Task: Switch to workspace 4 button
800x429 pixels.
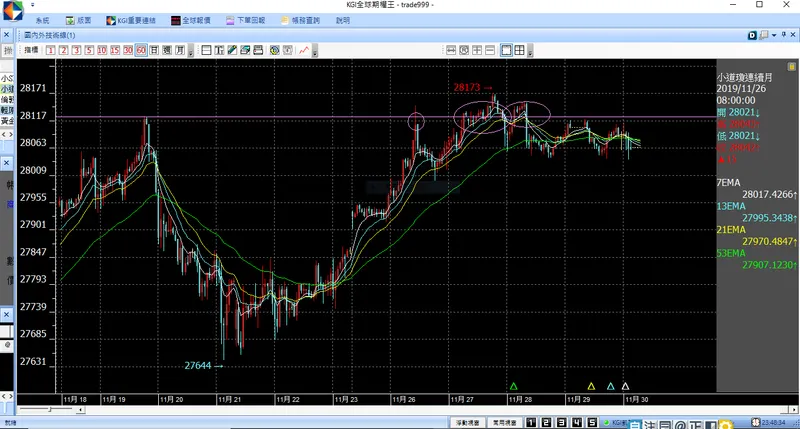Action: coord(577,422)
